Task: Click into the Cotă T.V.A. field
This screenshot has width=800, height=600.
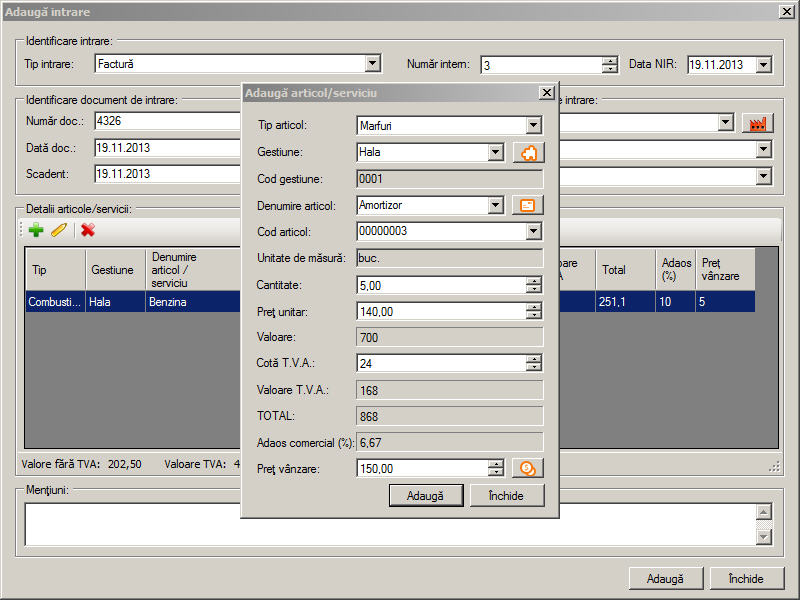Action: (440, 363)
